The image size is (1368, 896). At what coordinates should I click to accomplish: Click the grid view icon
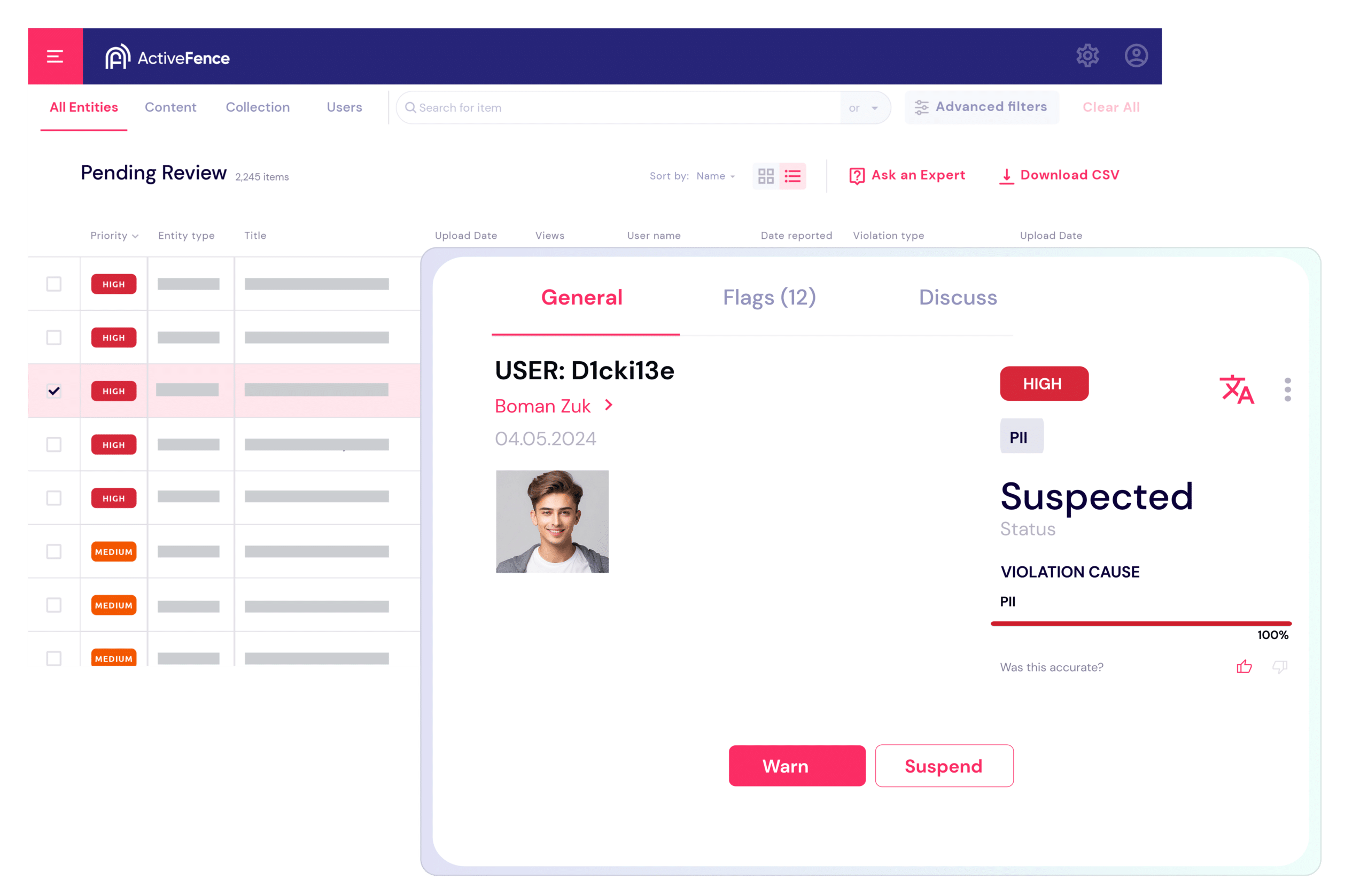765,175
